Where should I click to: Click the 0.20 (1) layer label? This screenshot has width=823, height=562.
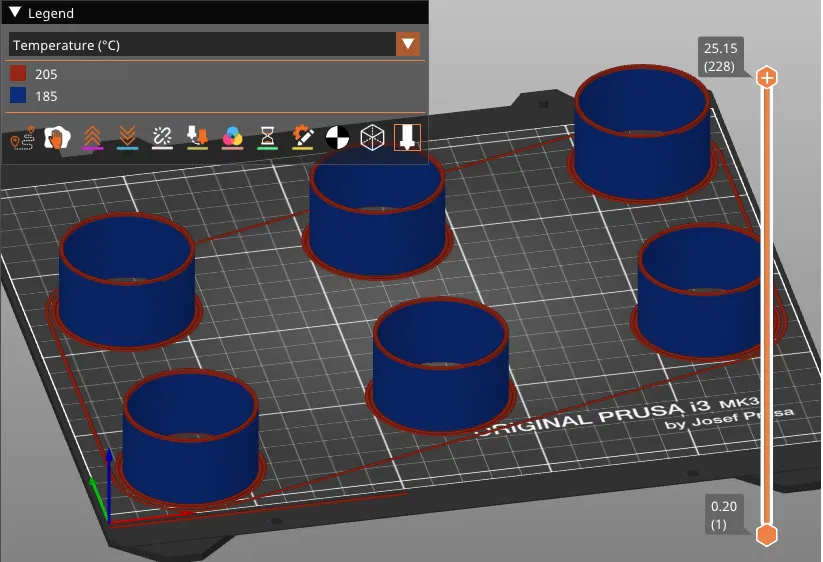click(724, 515)
